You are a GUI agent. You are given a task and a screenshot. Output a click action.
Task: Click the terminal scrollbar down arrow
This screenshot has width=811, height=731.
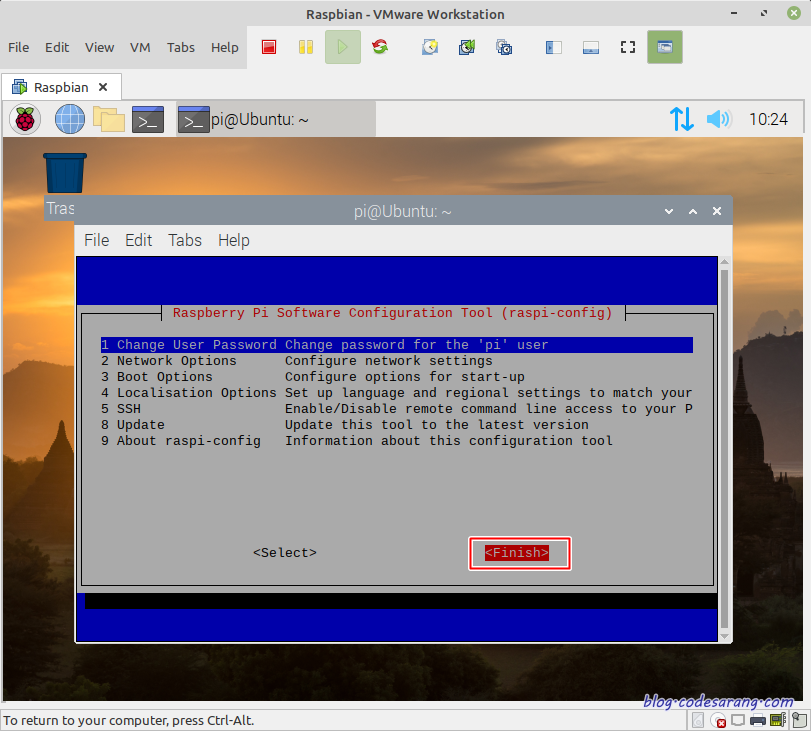tap(725, 636)
